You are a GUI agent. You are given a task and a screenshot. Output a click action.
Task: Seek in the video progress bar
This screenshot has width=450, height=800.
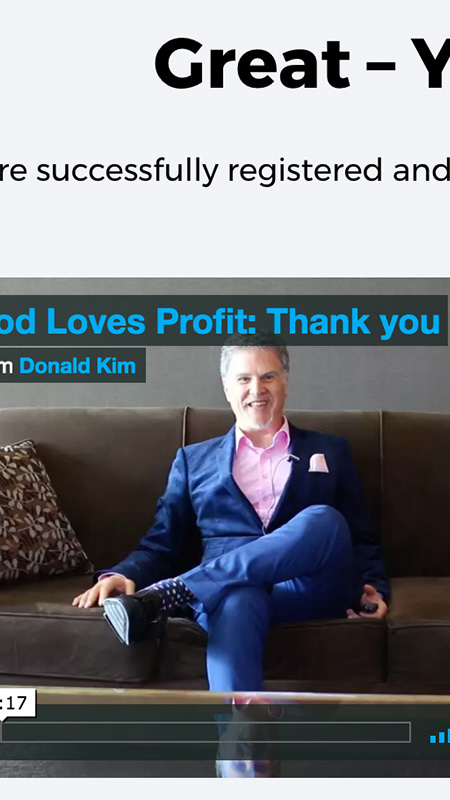(x=205, y=732)
